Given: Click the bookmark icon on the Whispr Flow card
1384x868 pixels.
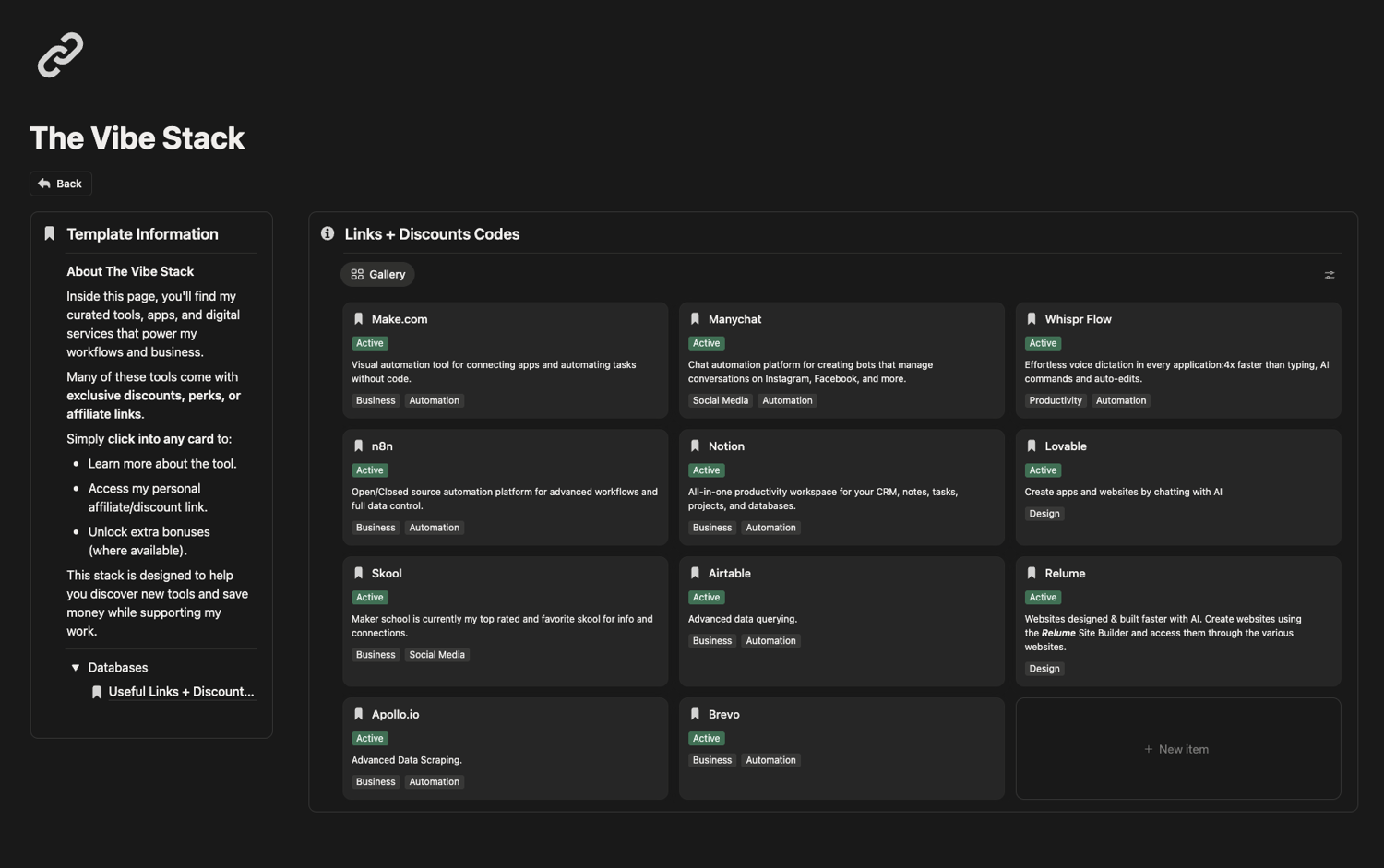Looking at the screenshot, I should coord(1032,319).
